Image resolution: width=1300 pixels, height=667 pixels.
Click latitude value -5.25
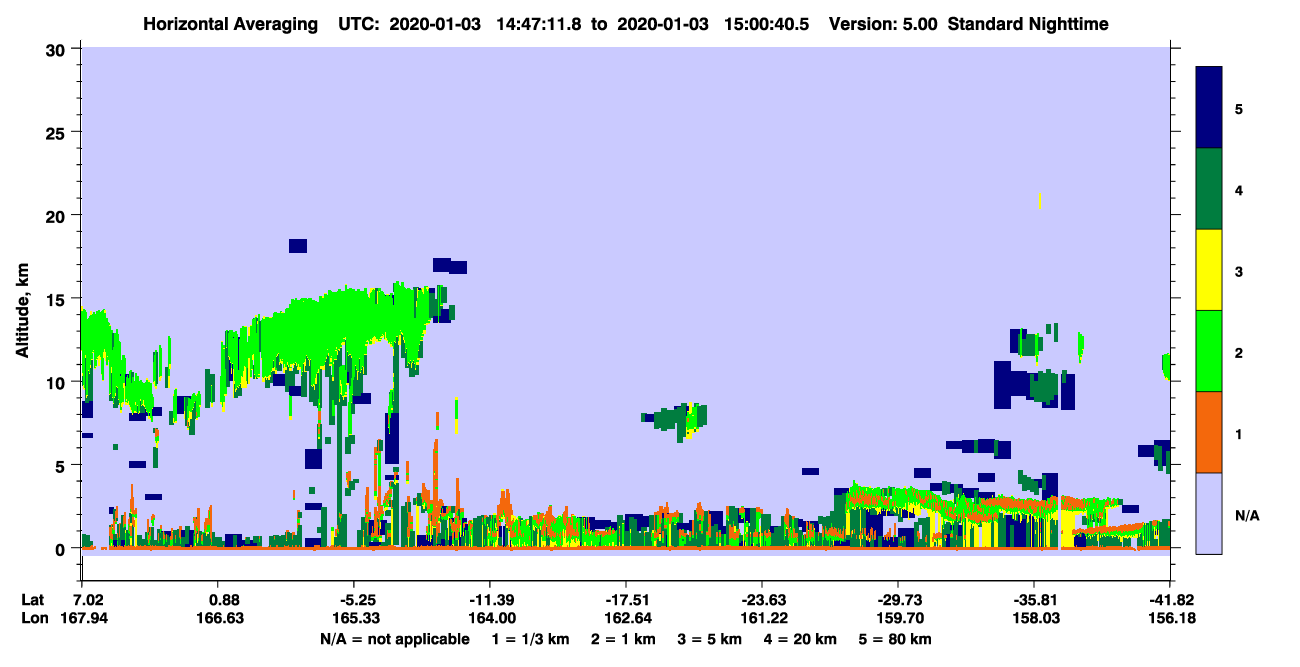click(x=358, y=600)
